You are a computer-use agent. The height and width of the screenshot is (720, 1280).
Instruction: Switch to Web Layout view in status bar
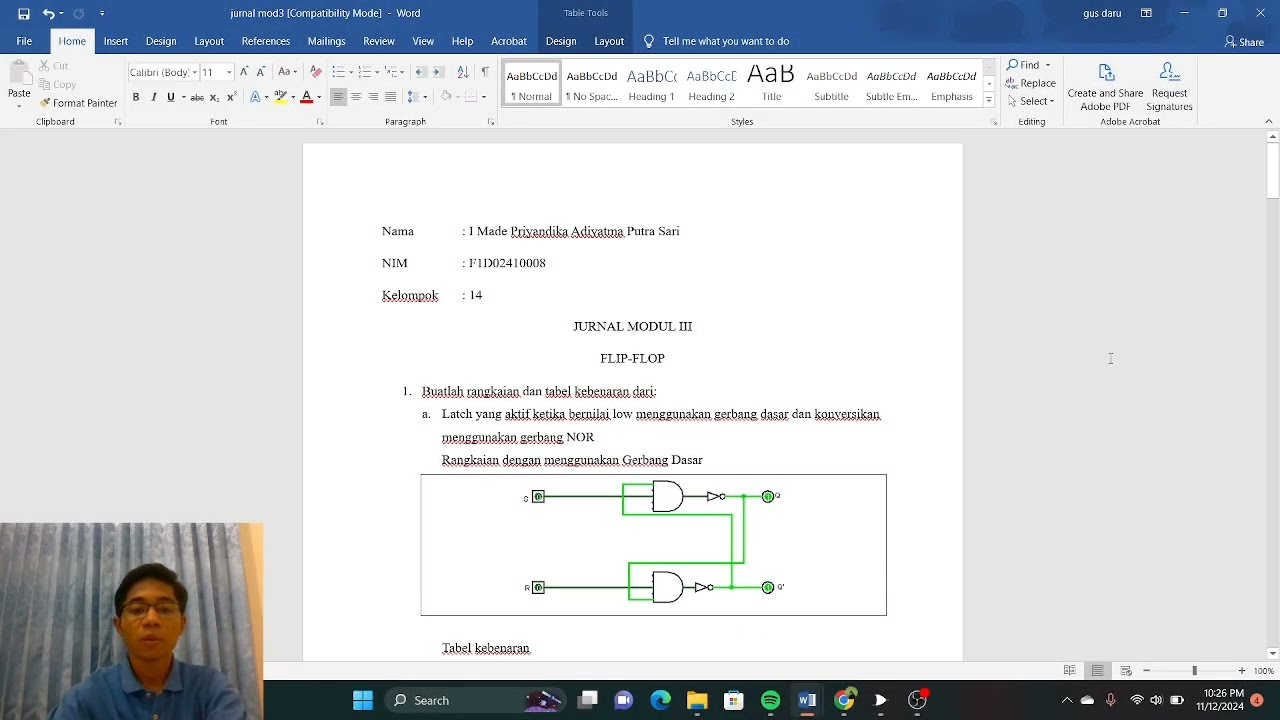[1125, 671]
